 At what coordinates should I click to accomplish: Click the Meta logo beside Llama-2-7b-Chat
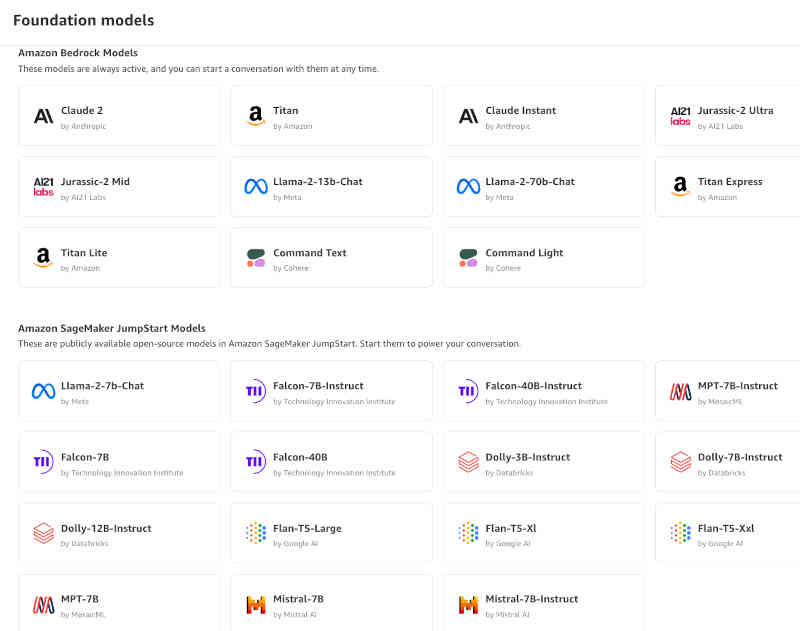coord(43,391)
